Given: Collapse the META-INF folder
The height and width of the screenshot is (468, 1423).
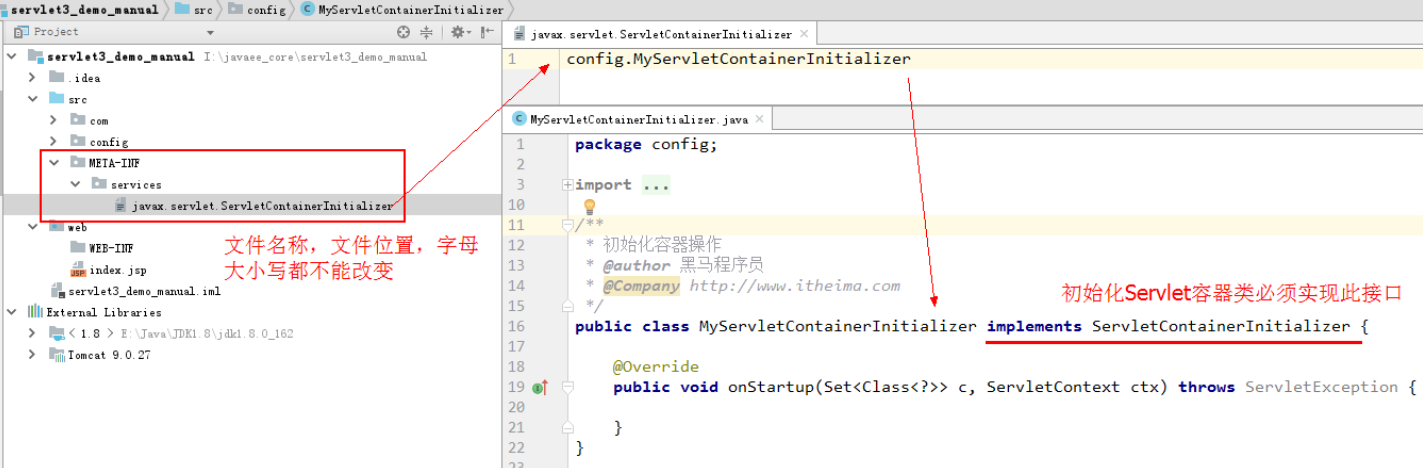Looking at the screenshot, I should (53, 162).
